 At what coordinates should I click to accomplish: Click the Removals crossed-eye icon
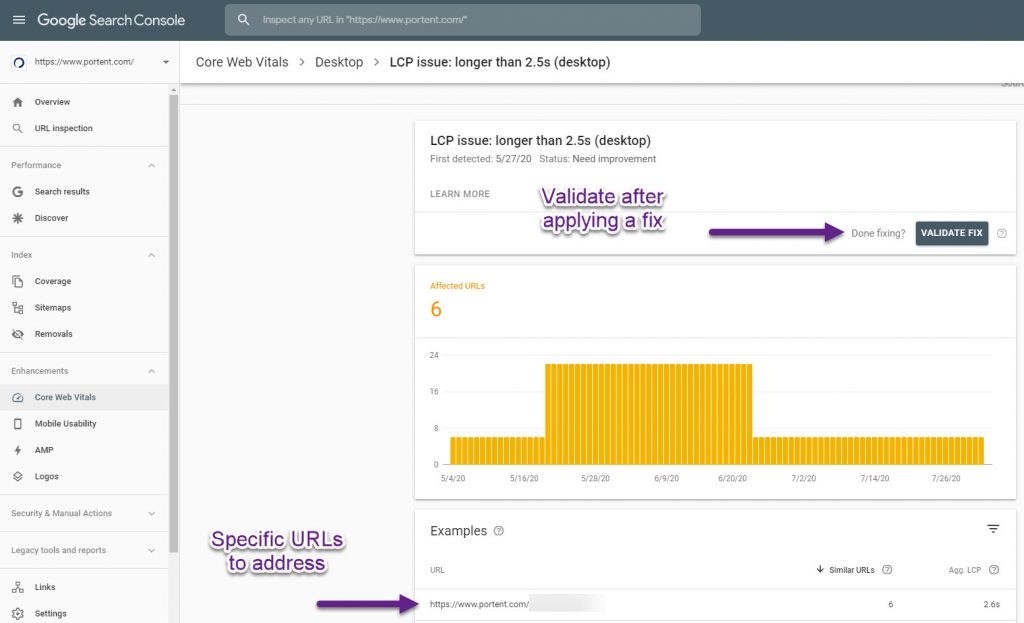tap(18, 334)
